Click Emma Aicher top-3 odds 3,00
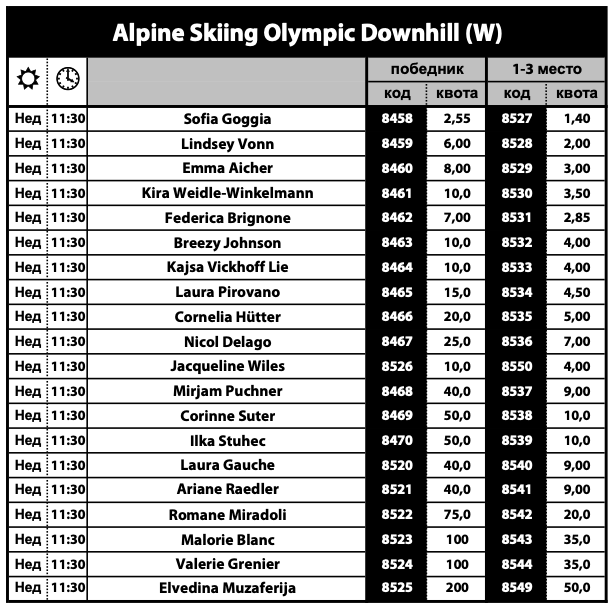 577,168
